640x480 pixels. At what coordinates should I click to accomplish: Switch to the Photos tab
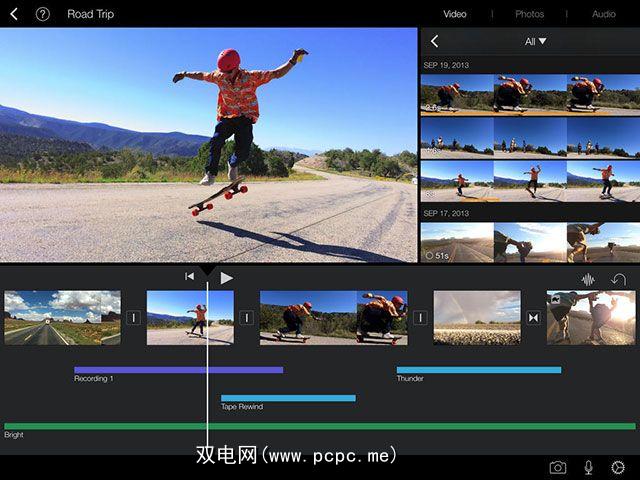pyautogui.click(x=529, y=14)
